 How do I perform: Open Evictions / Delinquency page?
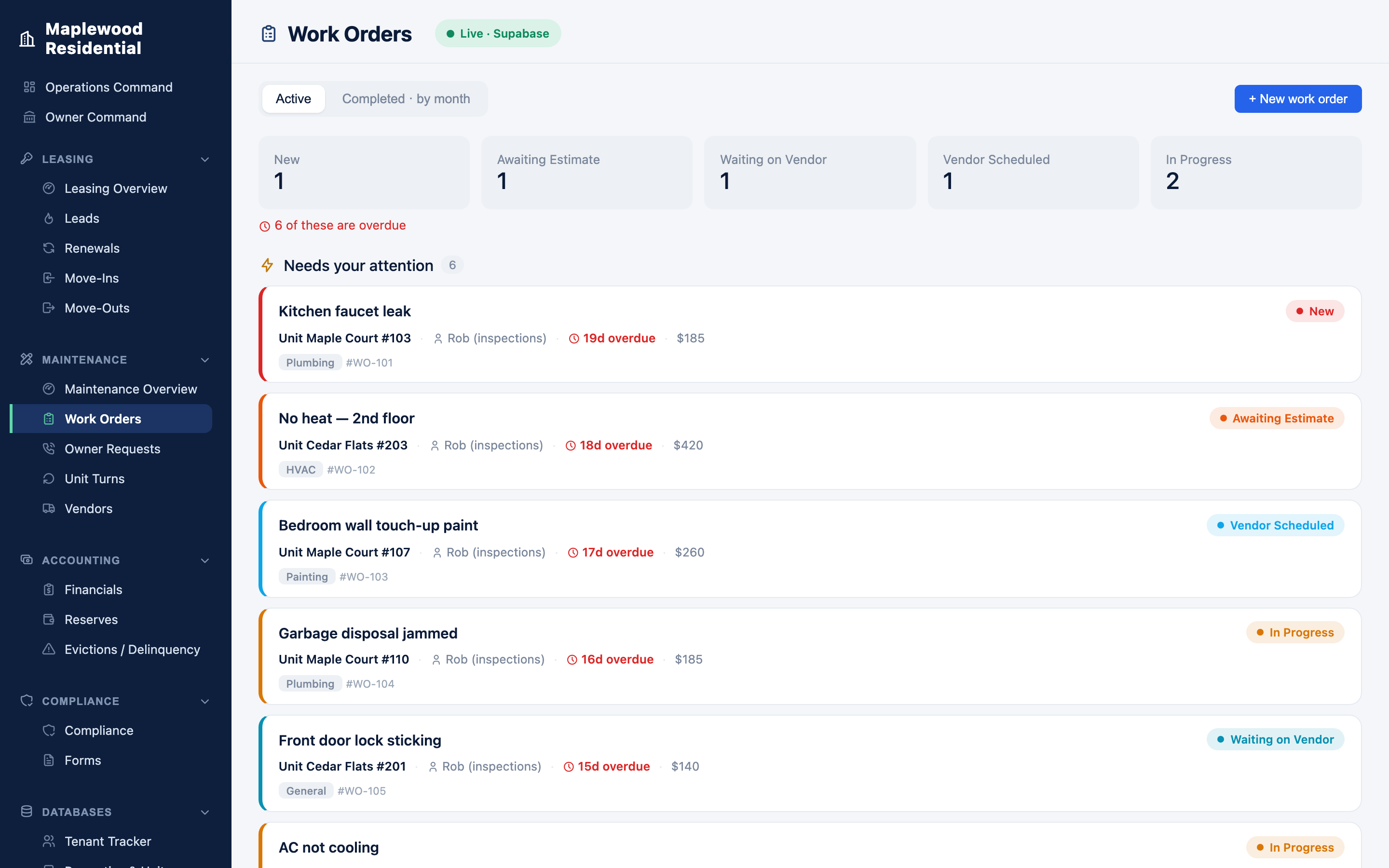111,649
